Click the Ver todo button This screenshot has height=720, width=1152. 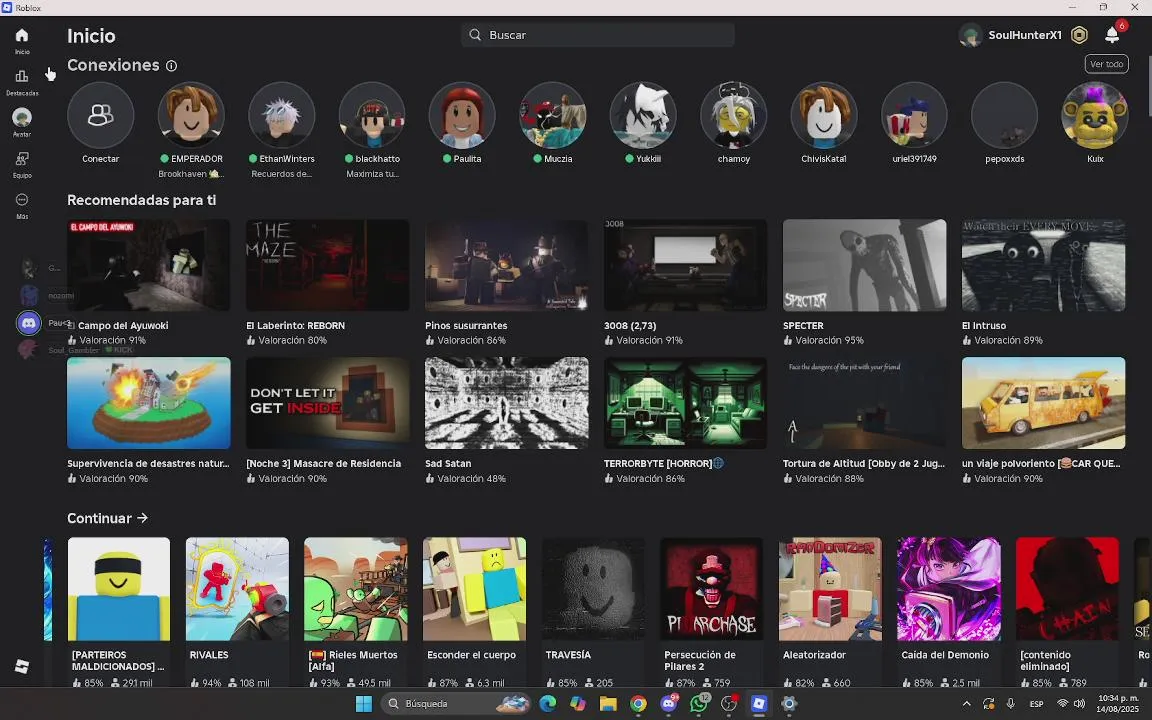tap(1106, 64)
